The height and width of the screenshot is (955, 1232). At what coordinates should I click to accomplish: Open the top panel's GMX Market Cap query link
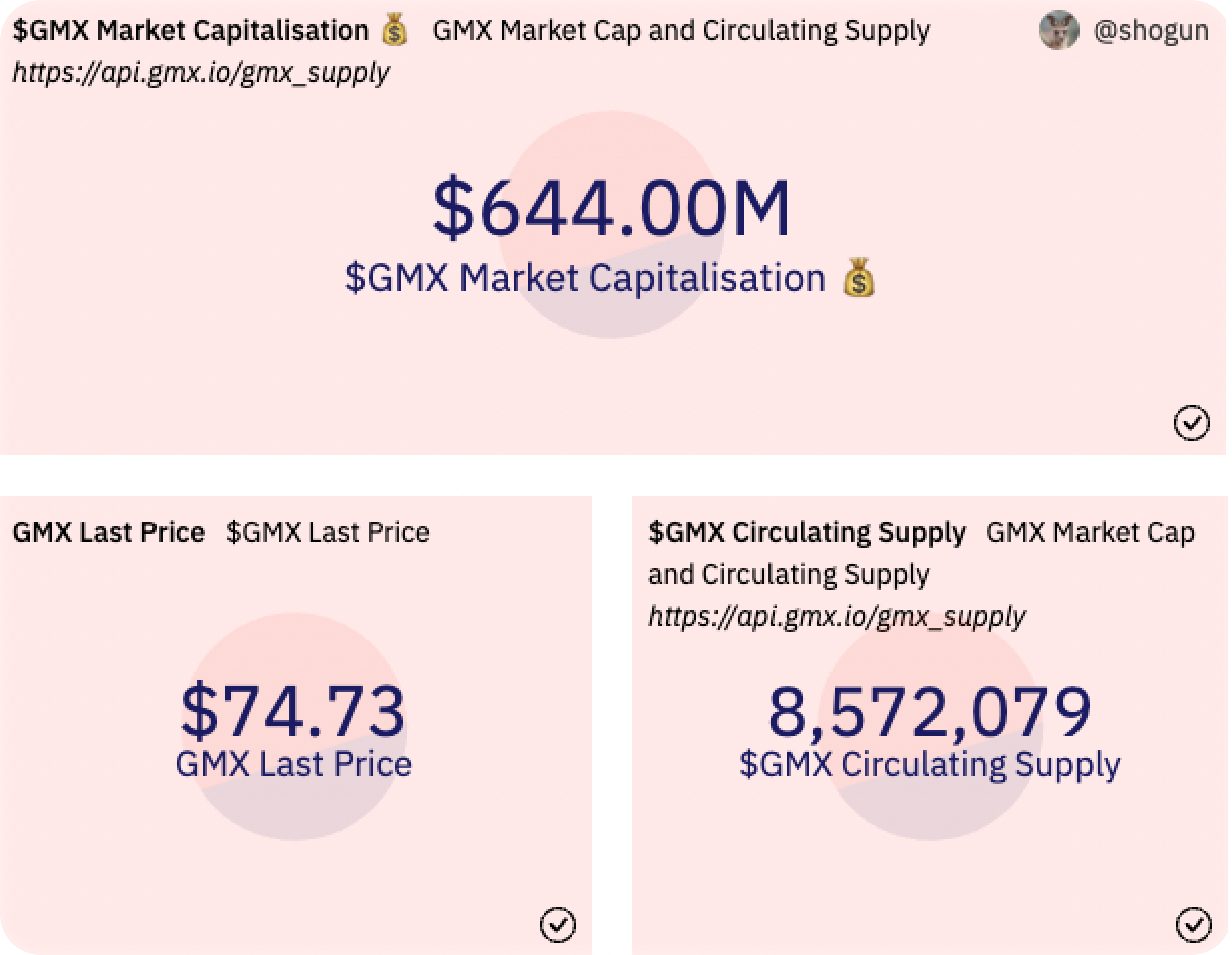tap(681, 31)
